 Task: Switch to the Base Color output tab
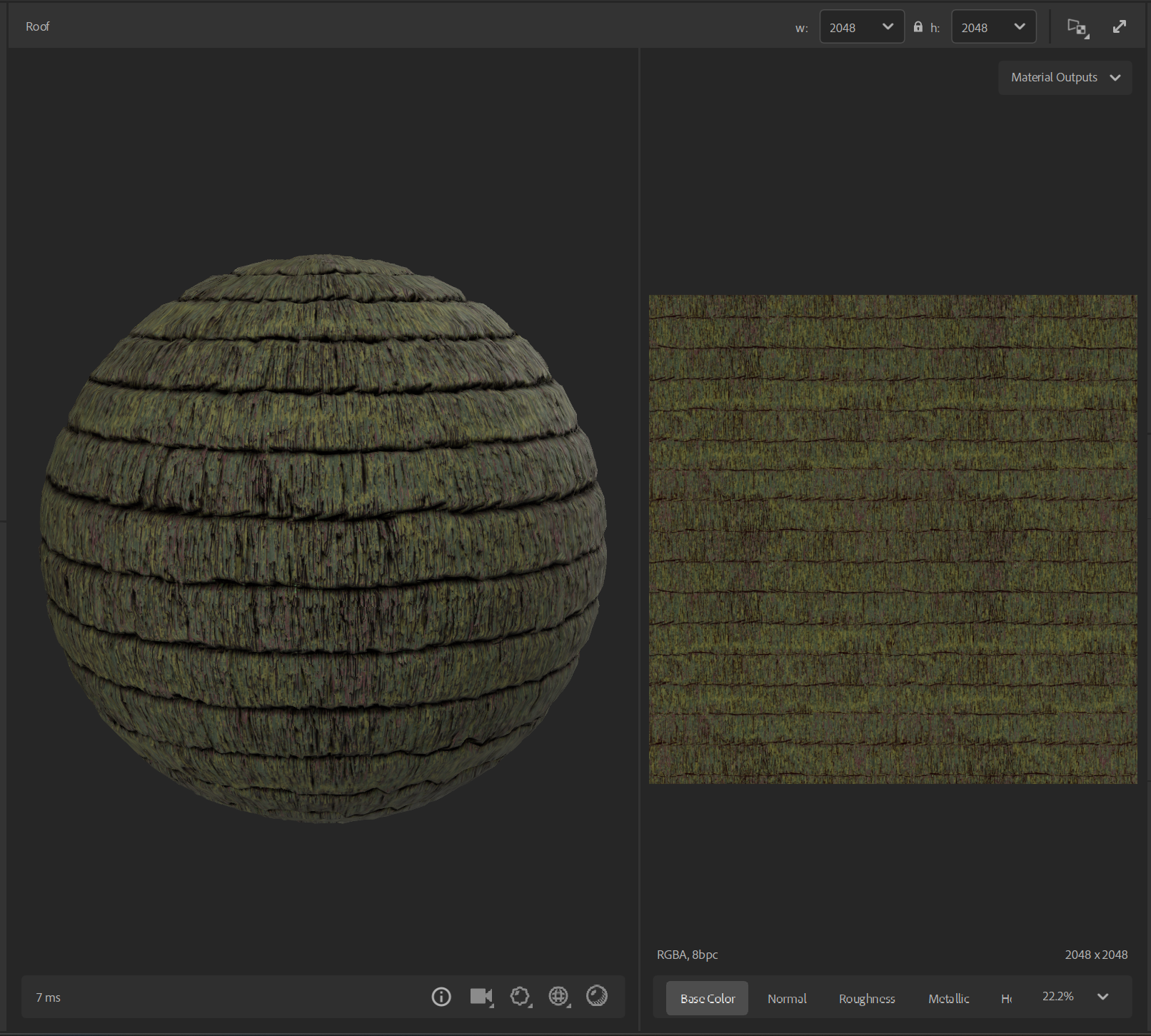[707, 998]
